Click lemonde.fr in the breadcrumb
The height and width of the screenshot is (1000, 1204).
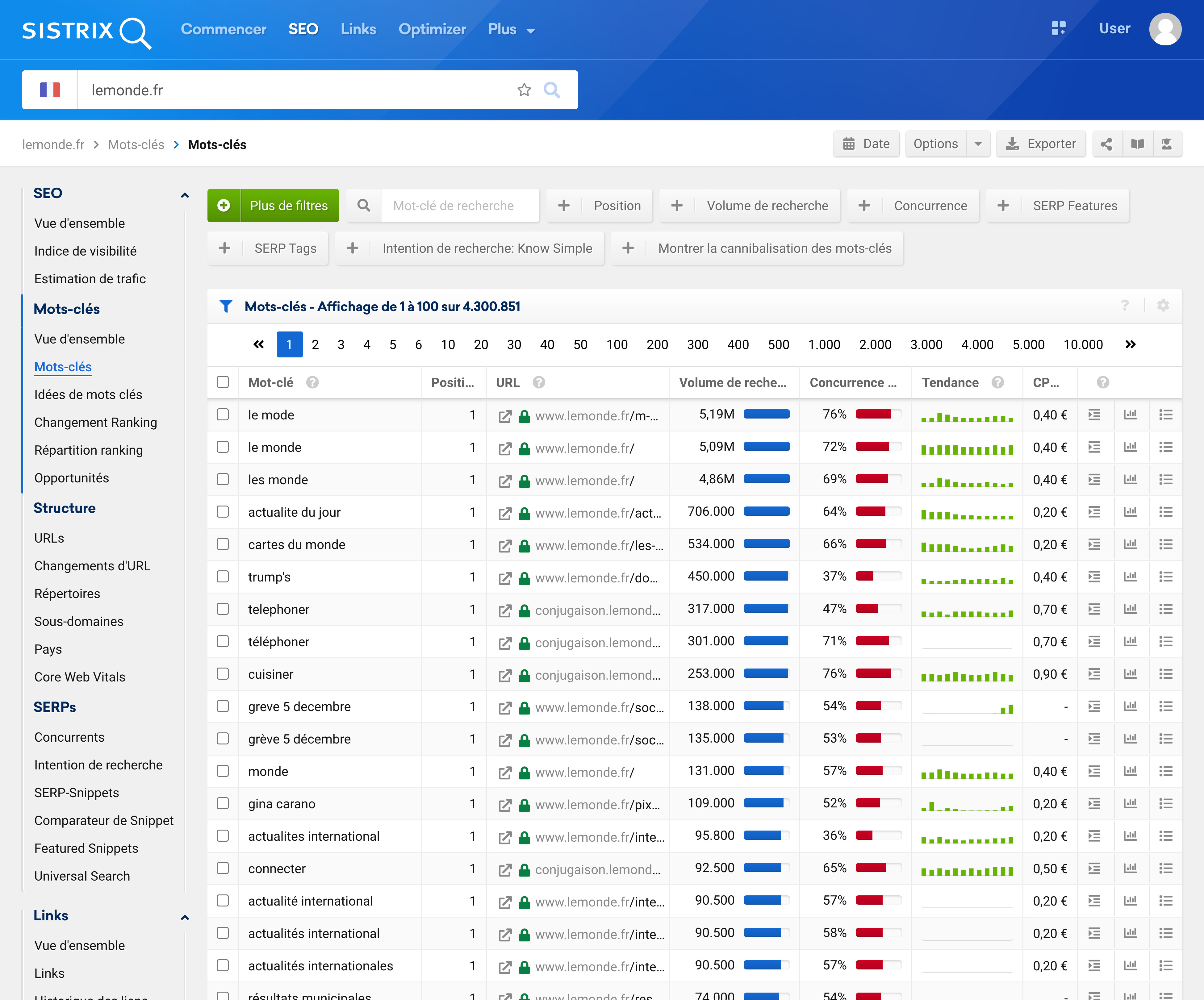[53, 144]
